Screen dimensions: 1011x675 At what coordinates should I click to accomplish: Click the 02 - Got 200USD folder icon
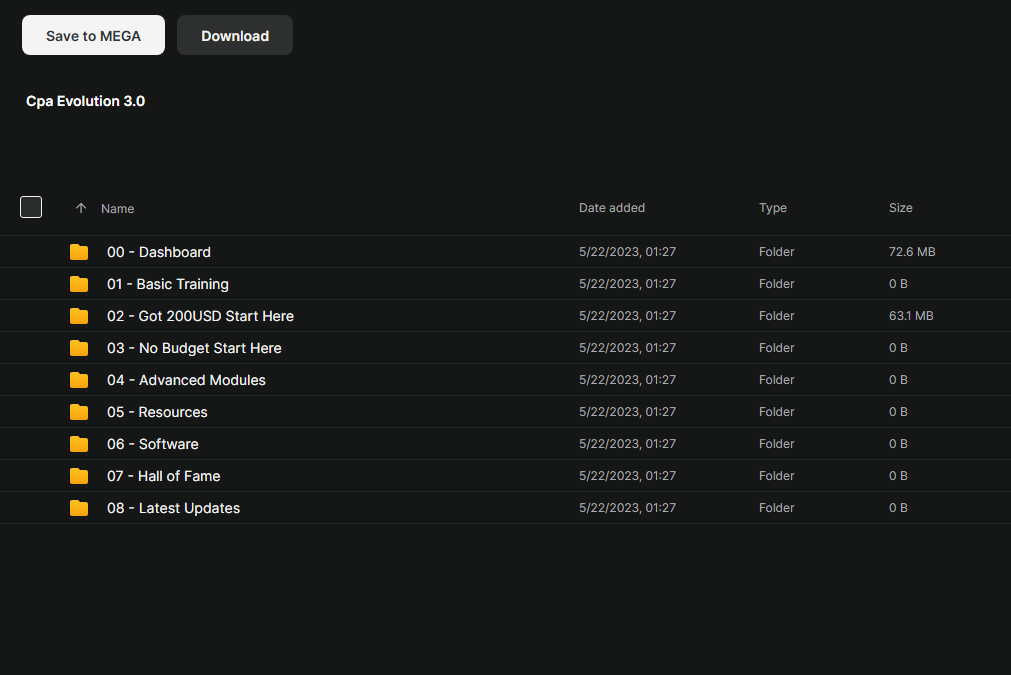79,316
